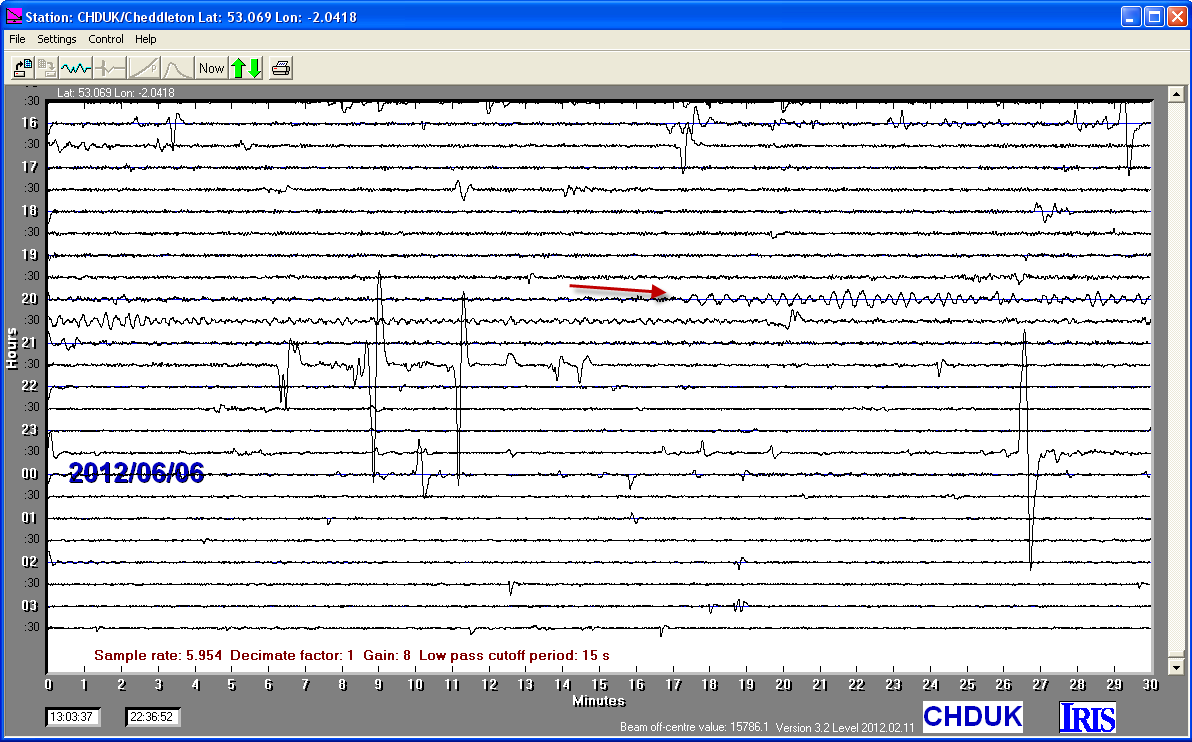The height and width of the screenshot is (742, 1192).
Task: Click minute 15 on the axis
Action: pos(599,685)
